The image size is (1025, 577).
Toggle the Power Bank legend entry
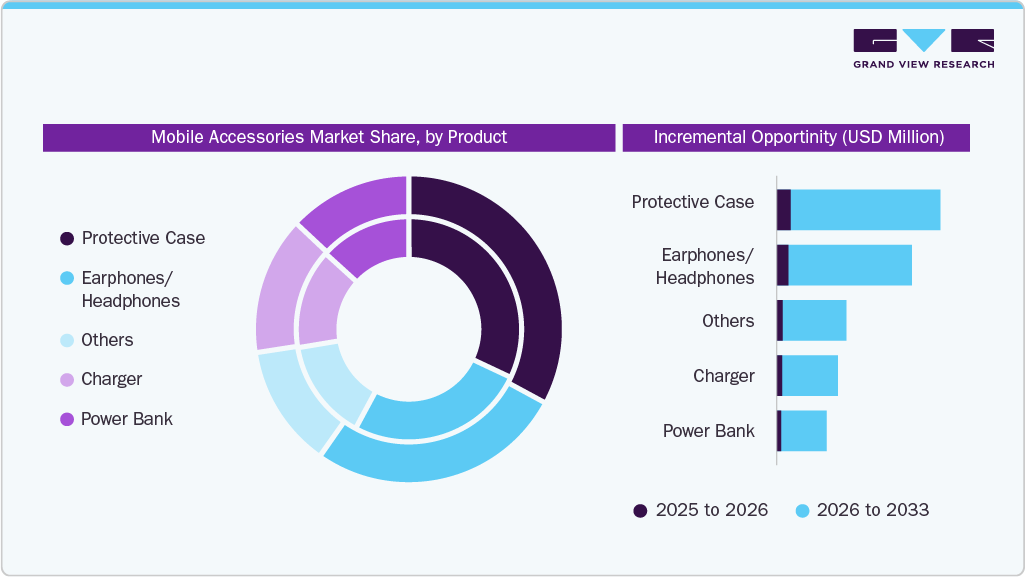[x=126, y=419]
